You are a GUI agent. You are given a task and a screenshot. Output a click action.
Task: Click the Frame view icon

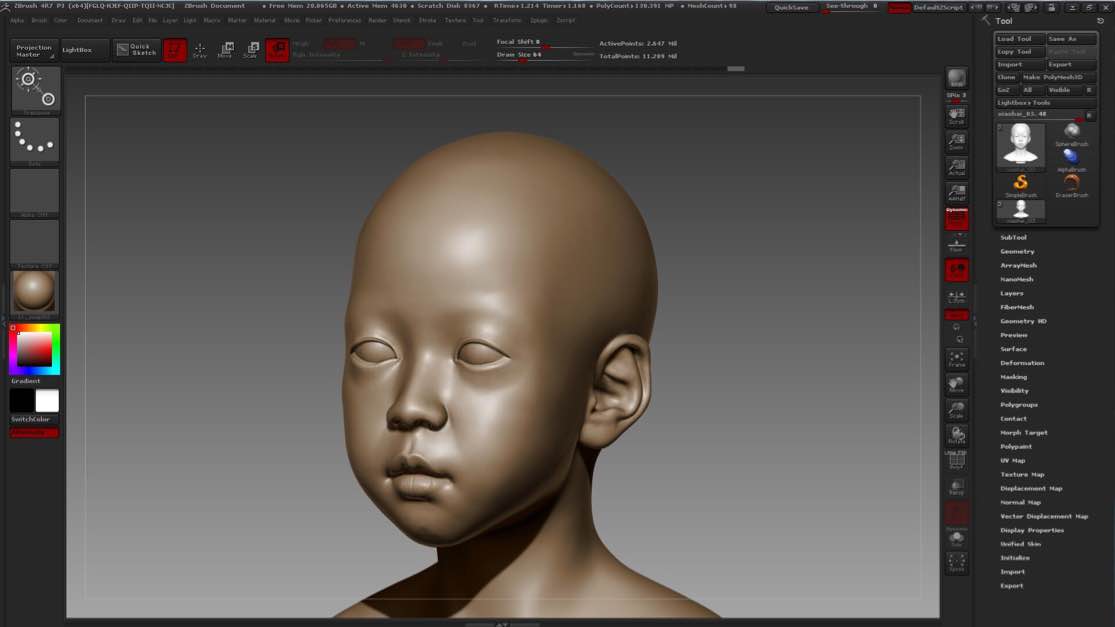pyautogui.click(x=957, y=358)
